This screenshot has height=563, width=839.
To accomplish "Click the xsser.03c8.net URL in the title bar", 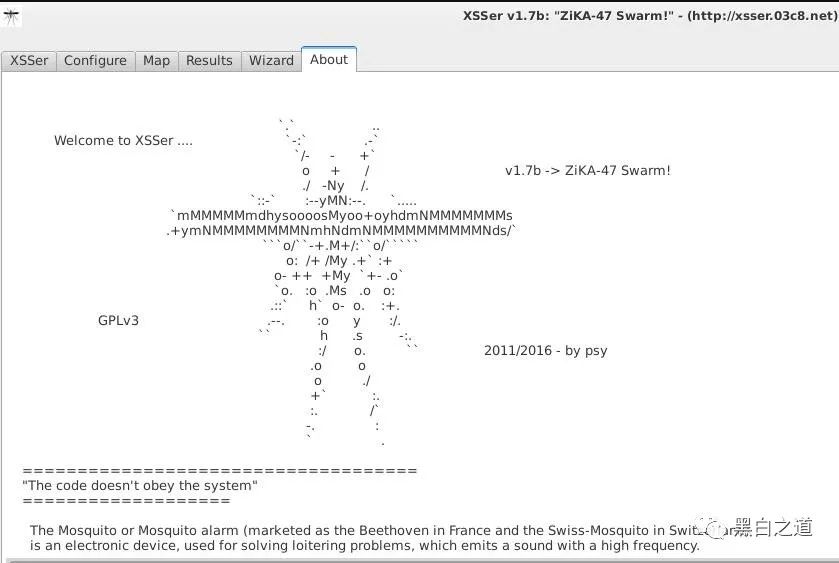I will 762,16.
